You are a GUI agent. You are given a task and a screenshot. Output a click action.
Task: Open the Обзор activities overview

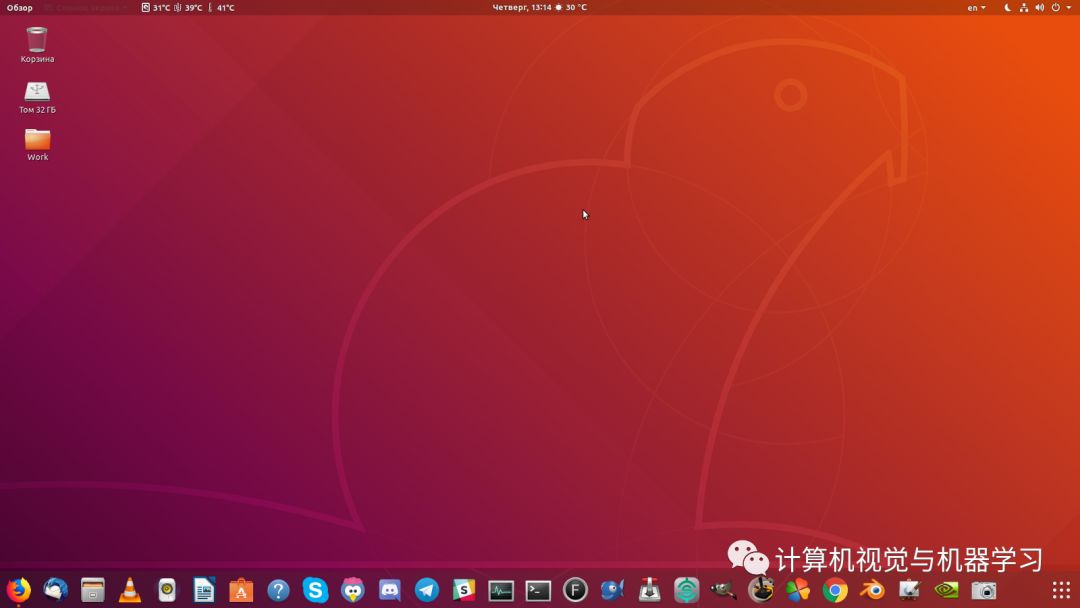point(19,8)
